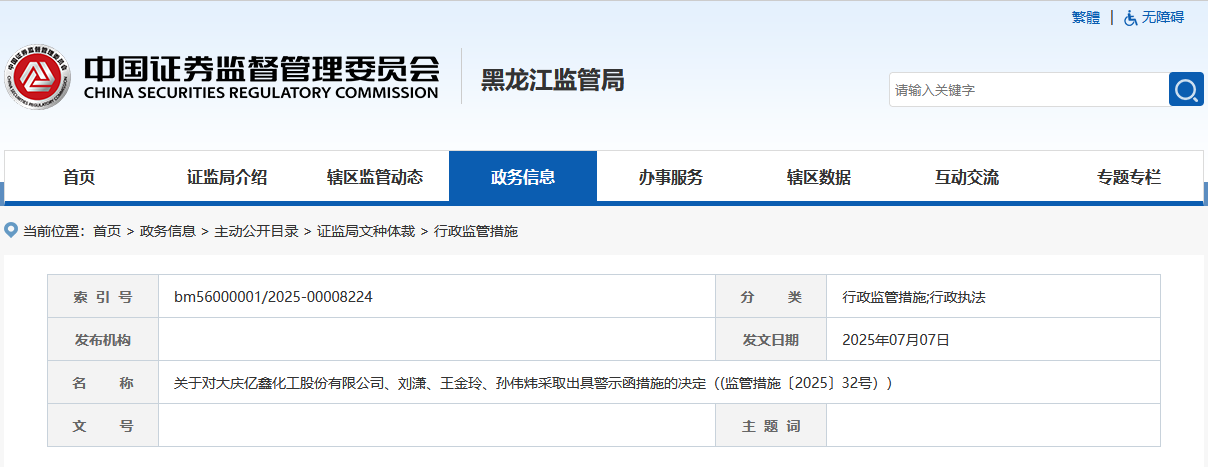Viewport: 1208px width, 467px height.
Task: Click the date value 2025年07月07日
Action: point(896,340)
